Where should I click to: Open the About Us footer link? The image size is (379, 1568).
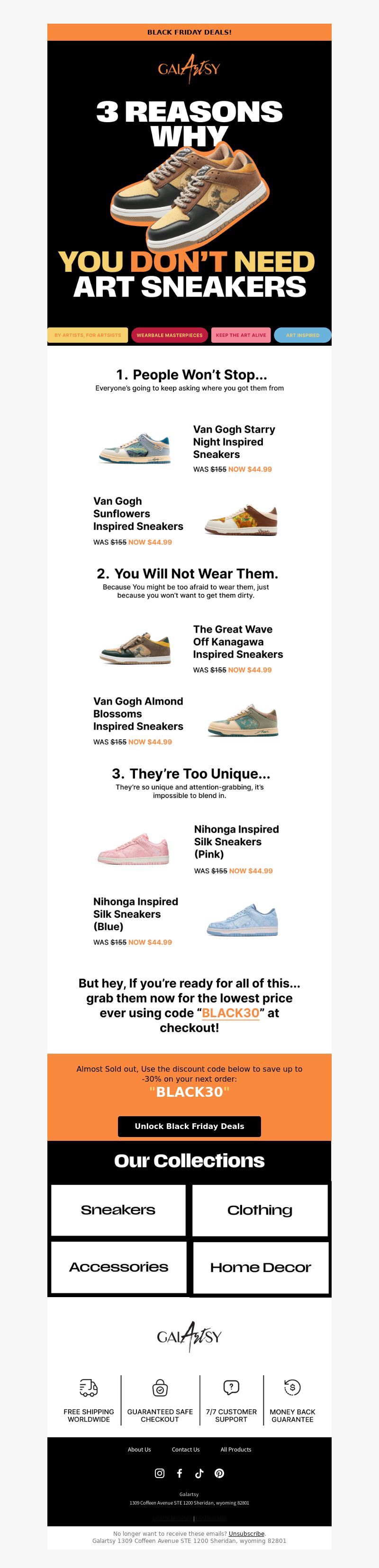point(139,1449)
